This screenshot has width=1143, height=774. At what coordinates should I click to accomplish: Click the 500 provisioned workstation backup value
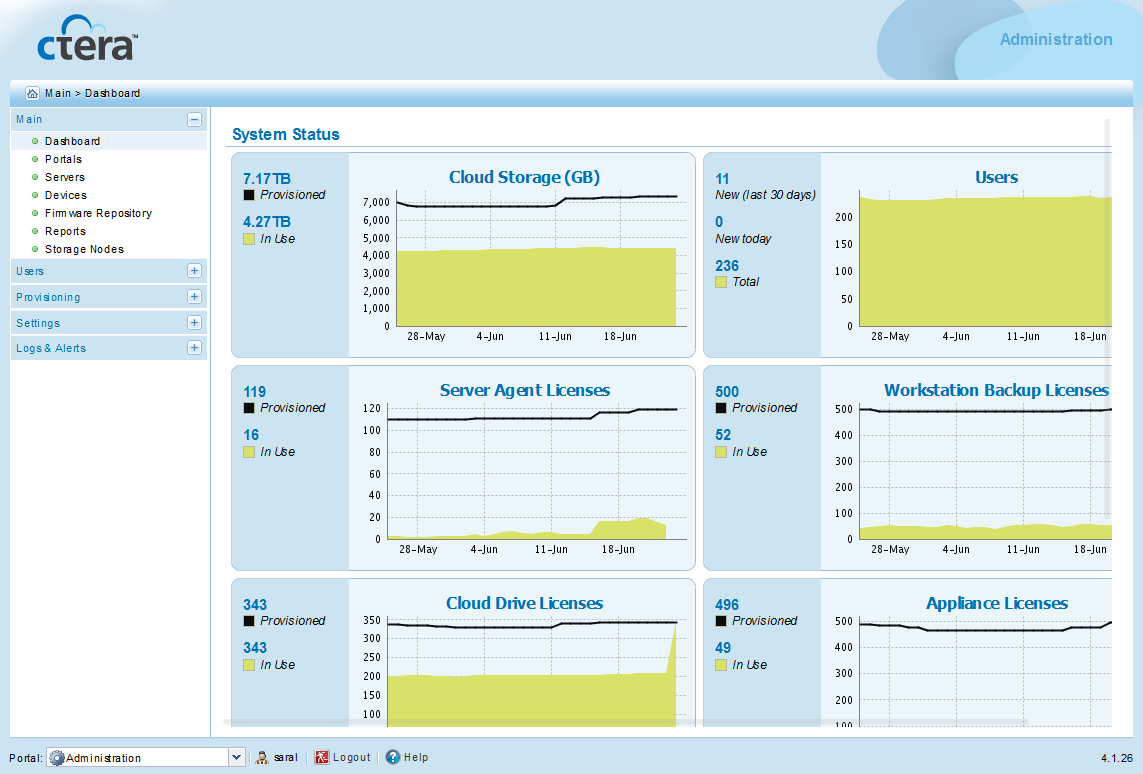point(727,391)
